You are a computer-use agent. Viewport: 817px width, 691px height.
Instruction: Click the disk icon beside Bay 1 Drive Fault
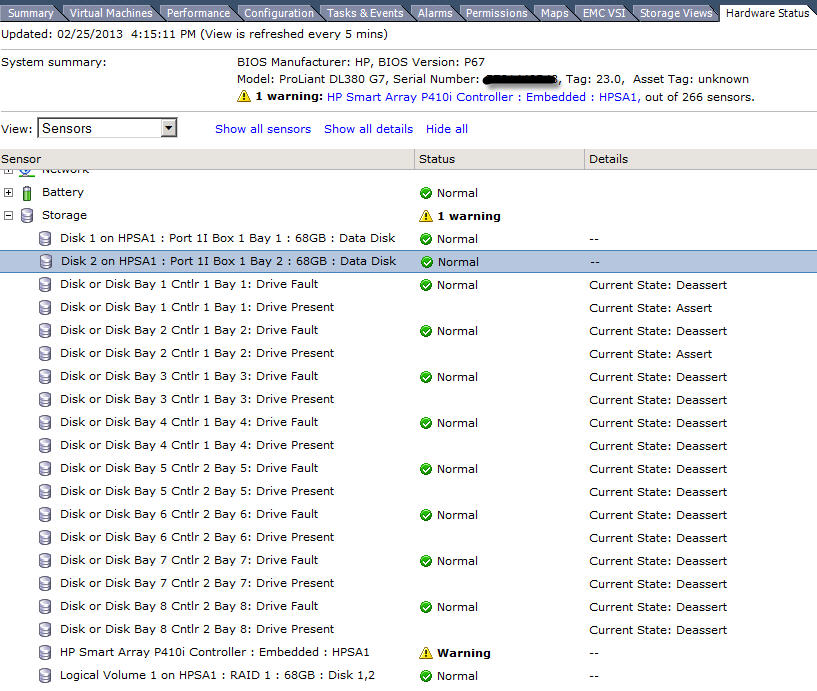pos(45,285)
